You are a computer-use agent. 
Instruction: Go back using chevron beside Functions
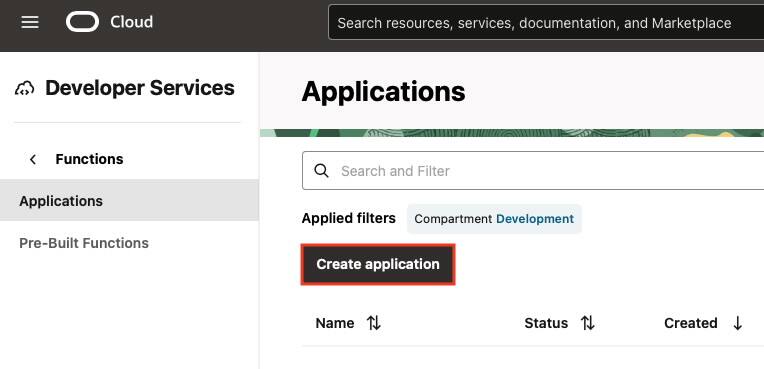click(33, 159)
